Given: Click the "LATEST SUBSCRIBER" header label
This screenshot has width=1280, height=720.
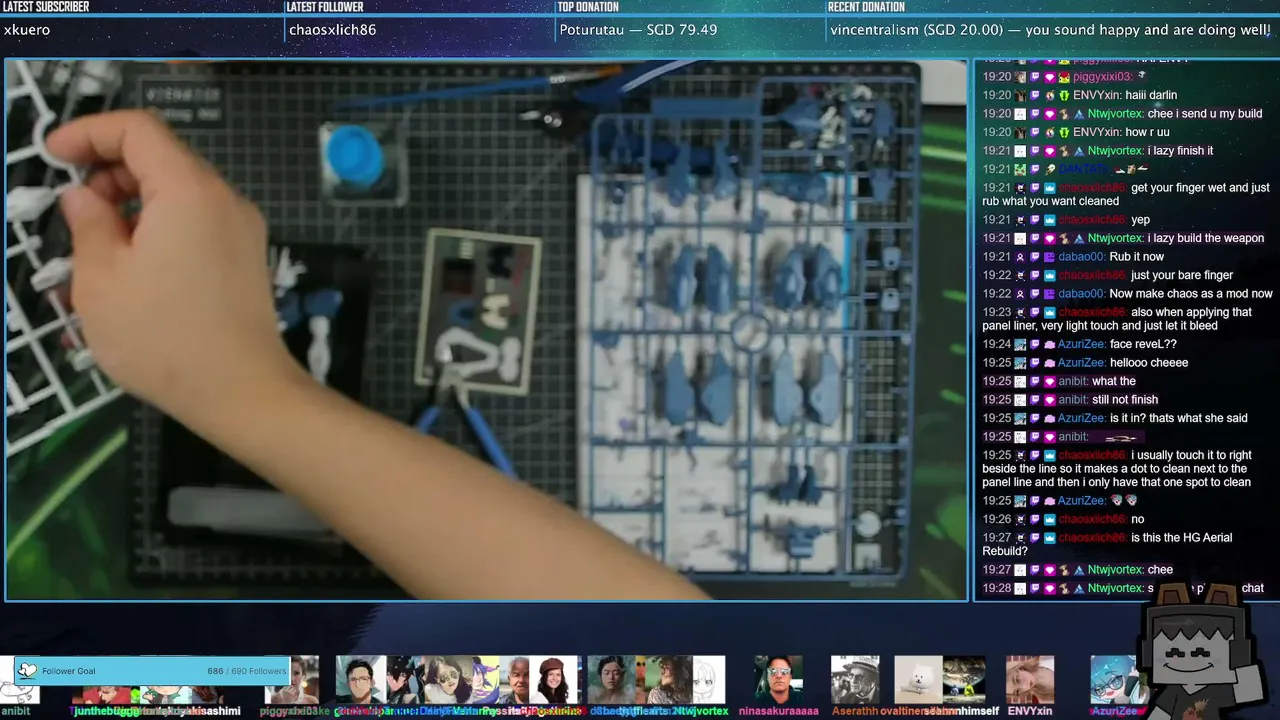Looking at the screenshot, I should [x=46, y=7].
